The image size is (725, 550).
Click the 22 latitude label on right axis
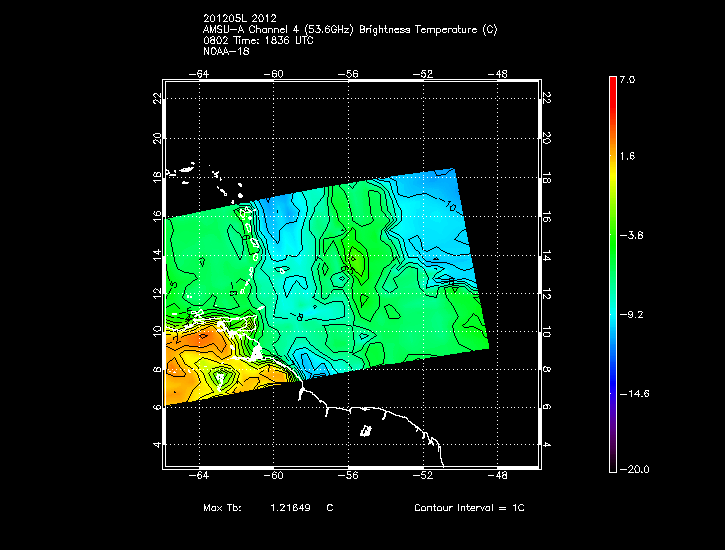(546, 98)
